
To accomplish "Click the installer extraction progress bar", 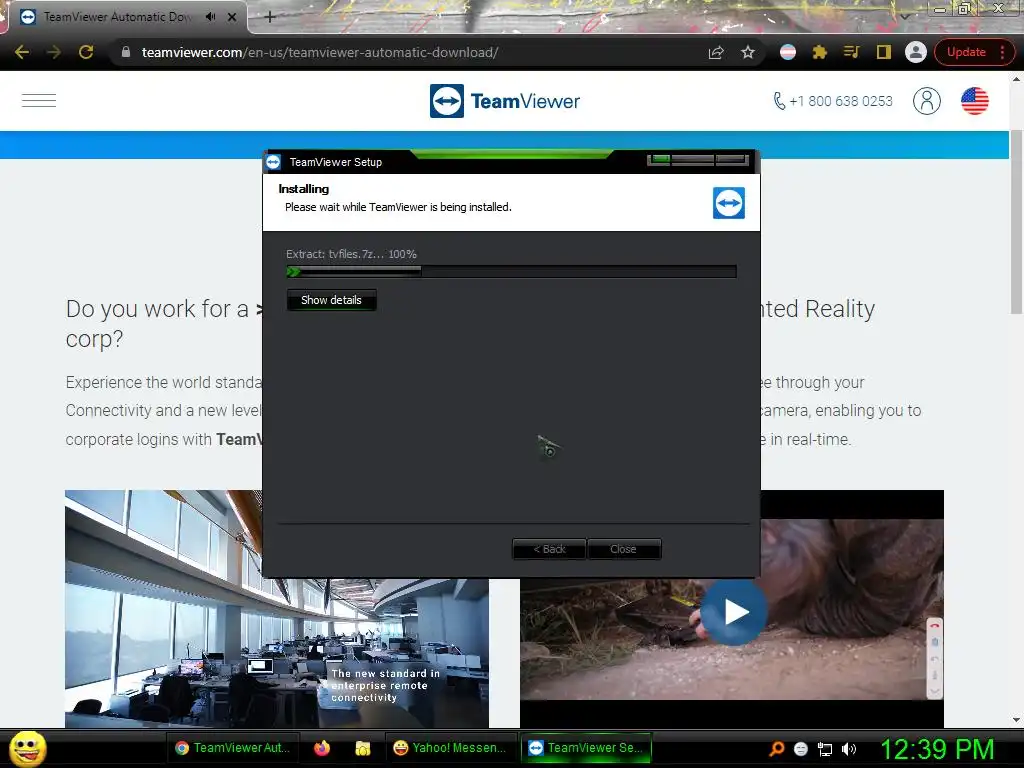I will point(511,272).
